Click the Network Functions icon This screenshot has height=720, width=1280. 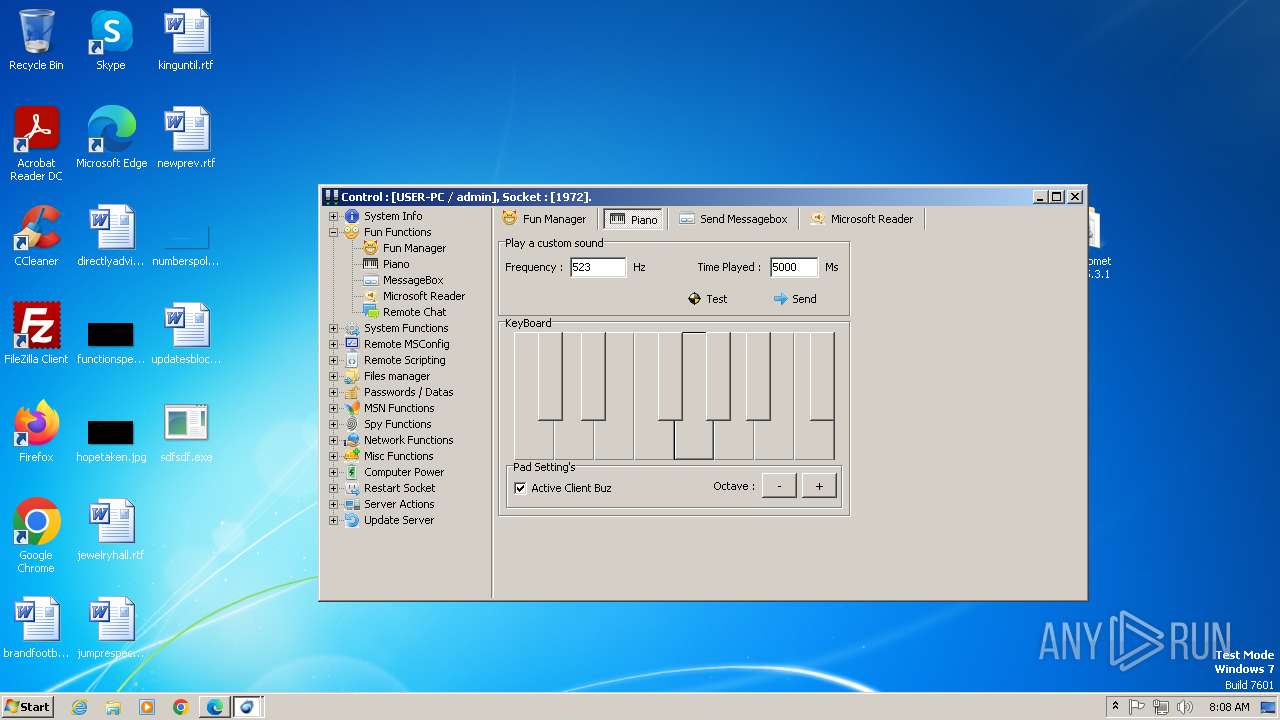point(351,440)
